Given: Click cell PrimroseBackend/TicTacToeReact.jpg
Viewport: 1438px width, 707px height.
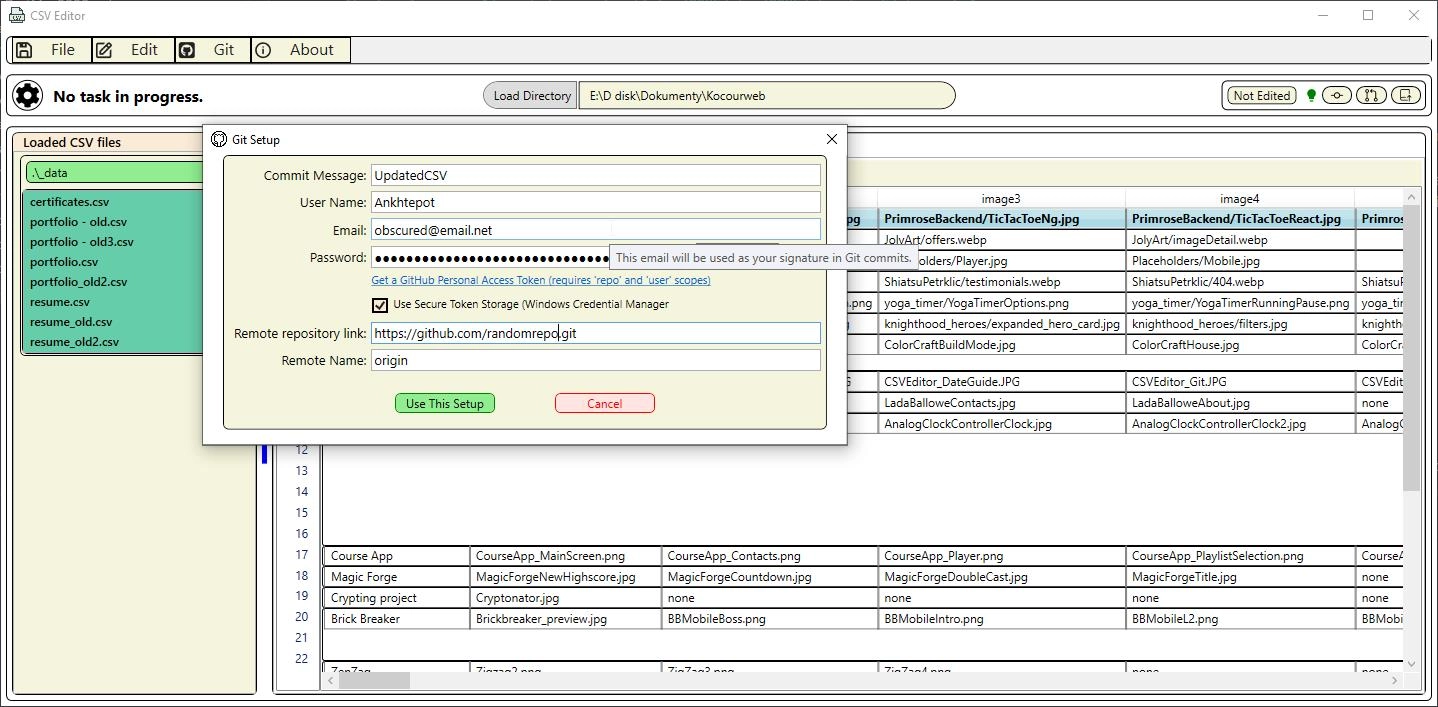Looking at the screenshot, I should coord(1241,219).
